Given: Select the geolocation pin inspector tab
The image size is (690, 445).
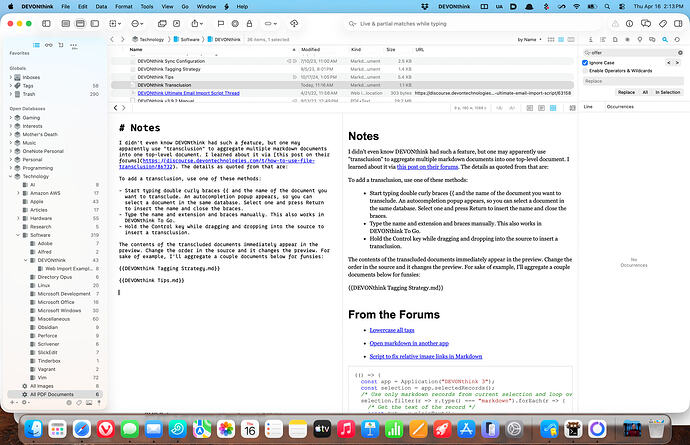Looking at the screenshot, I should click(640, 40).
